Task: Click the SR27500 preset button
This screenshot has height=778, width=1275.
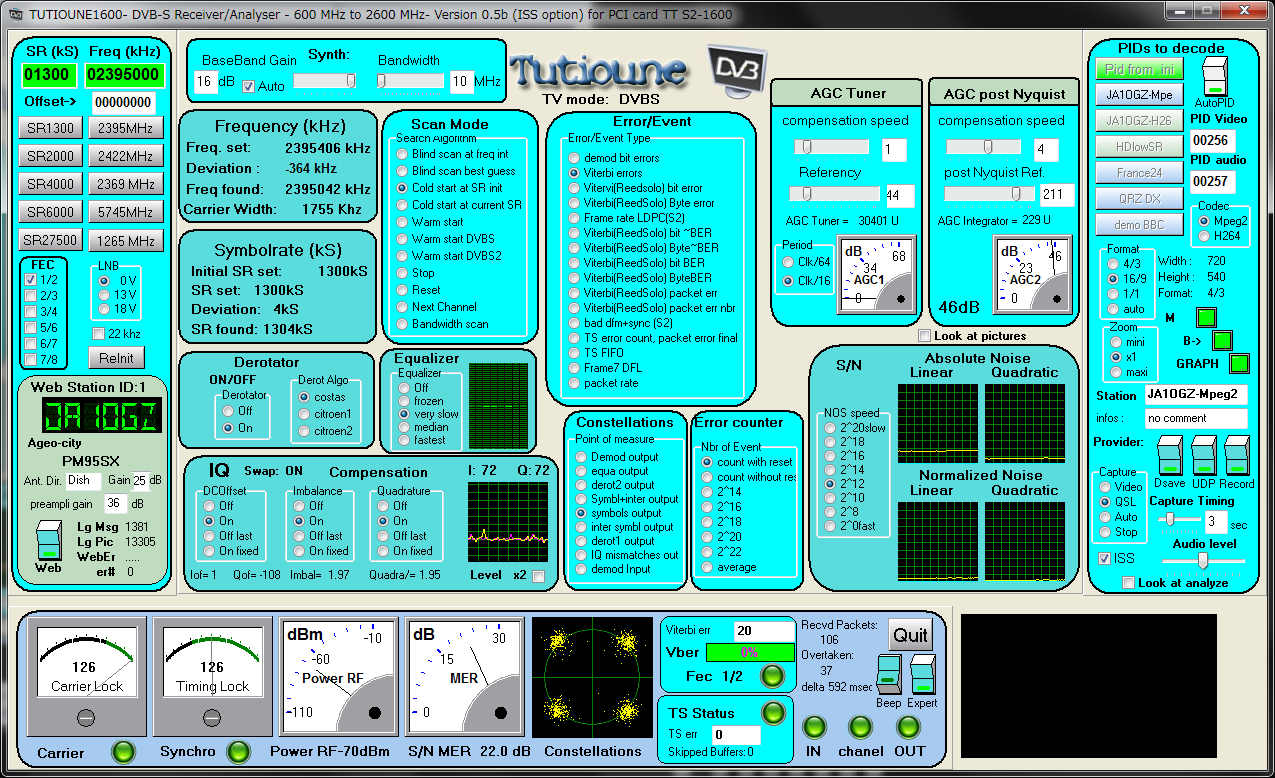Action: coord(50,241)
